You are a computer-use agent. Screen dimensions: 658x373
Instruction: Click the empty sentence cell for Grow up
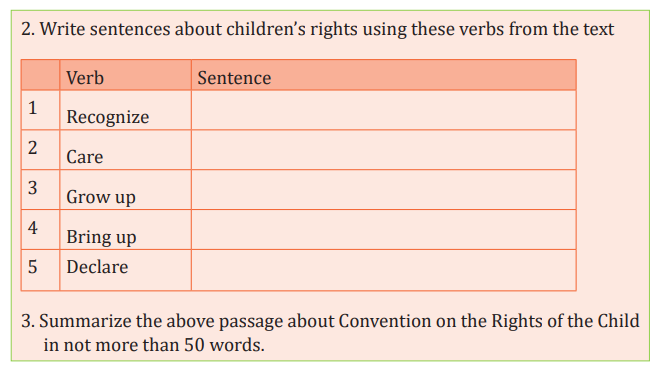click(384, 190)
